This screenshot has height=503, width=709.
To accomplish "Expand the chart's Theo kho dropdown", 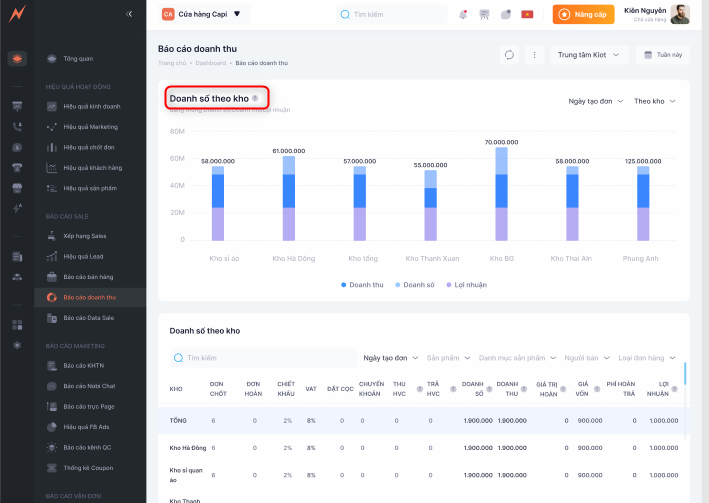I will (655, 101).
